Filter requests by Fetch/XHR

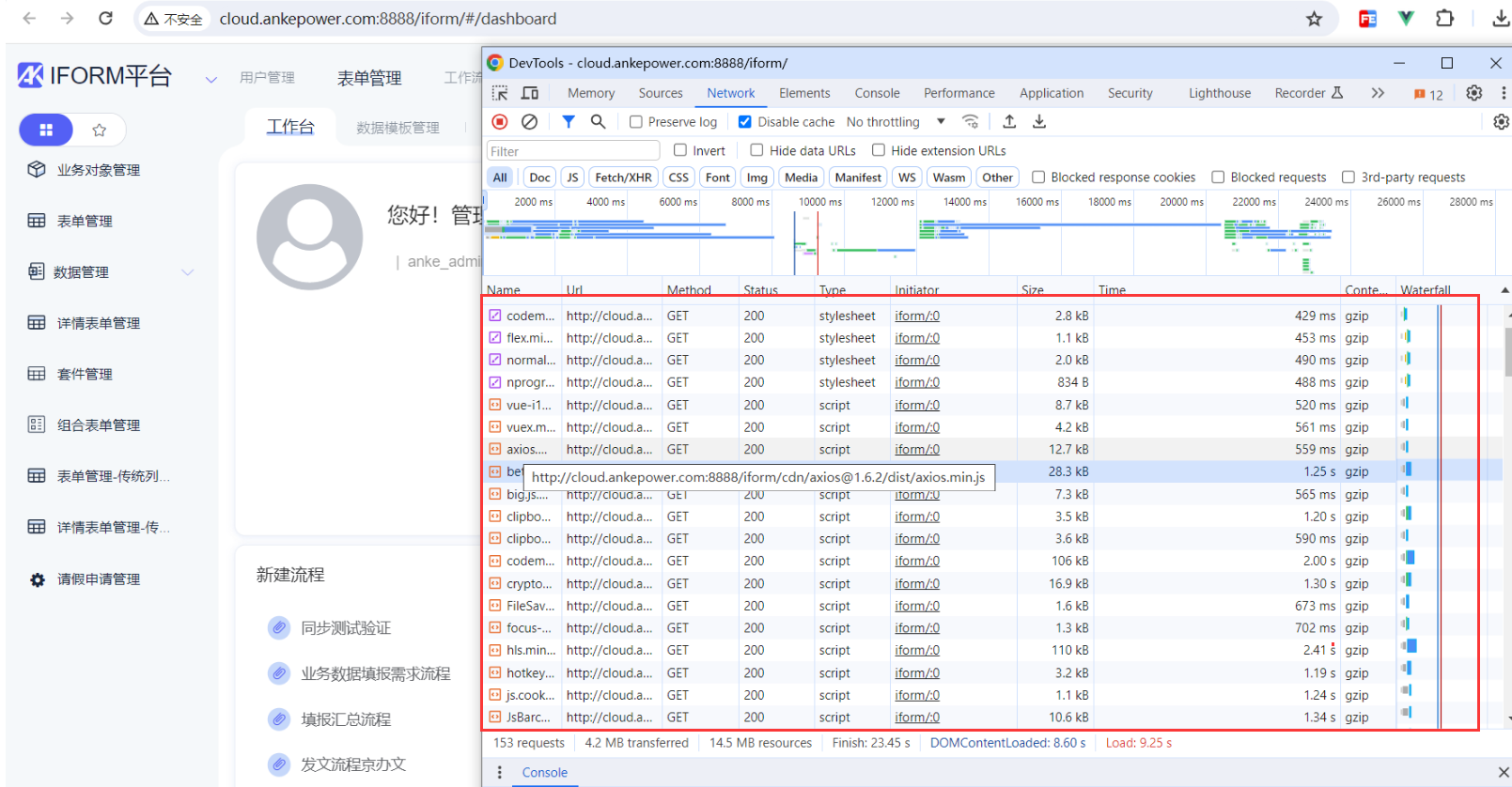tap(623, 177)
